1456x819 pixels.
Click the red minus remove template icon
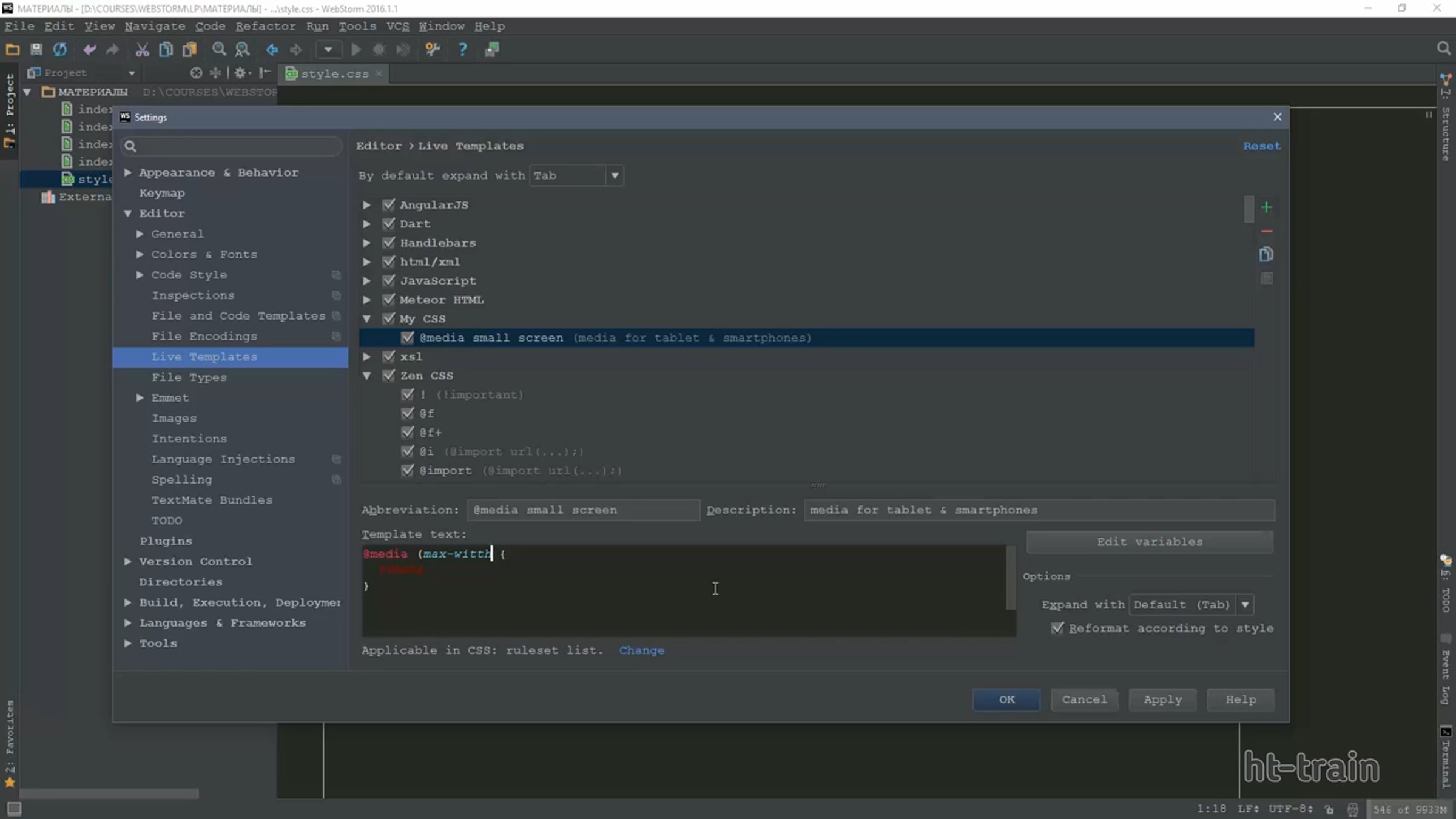(1266, 231)
